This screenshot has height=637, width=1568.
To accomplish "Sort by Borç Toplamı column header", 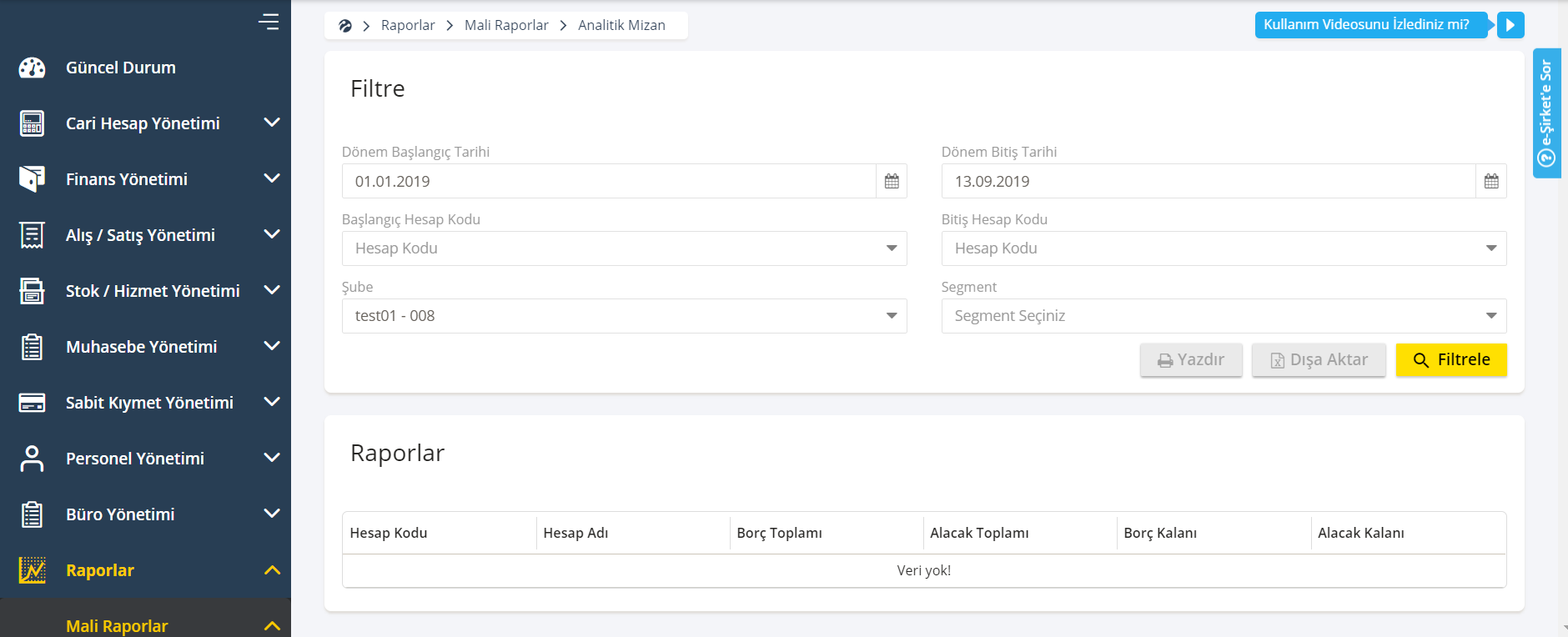I will pyautogui.click(x=827, y=533).
